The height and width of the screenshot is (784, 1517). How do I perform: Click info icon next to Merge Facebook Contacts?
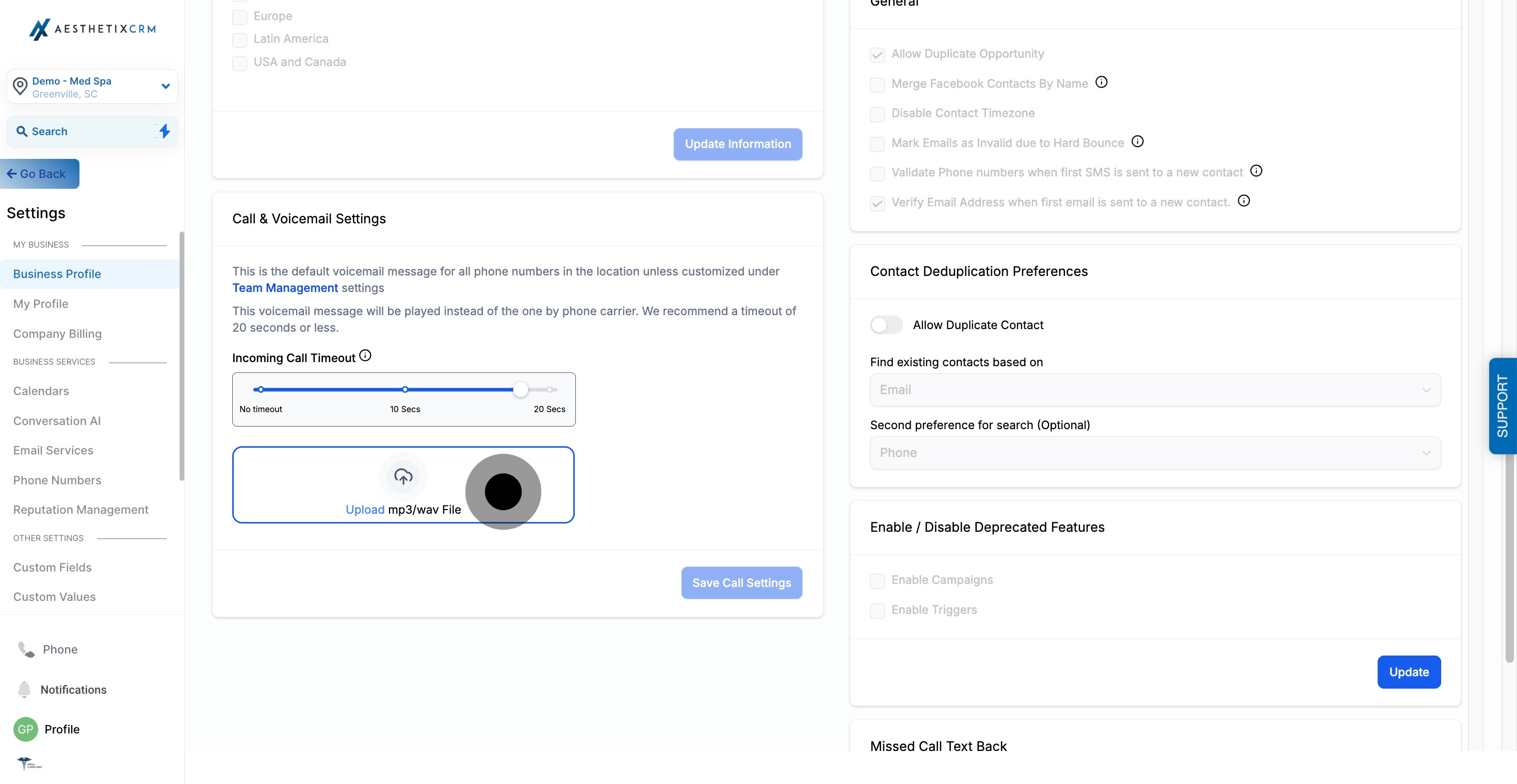[x=1101, y=83]
